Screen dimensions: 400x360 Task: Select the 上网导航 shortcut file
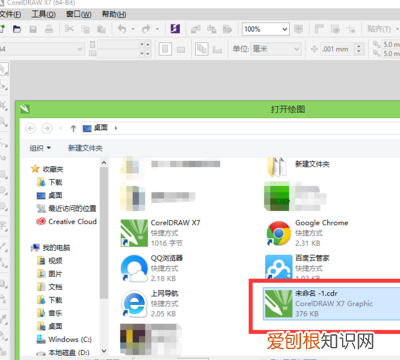tap(150, 303)
